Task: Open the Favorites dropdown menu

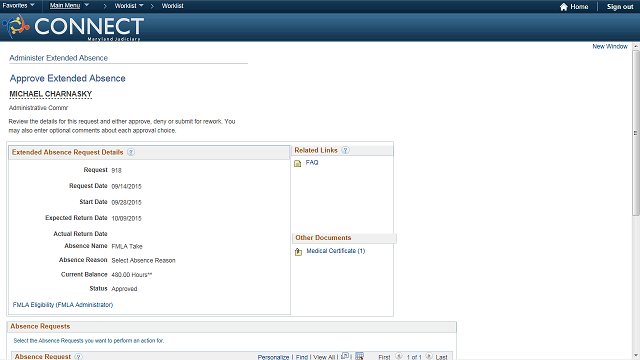Action: (x=18, y=6)
